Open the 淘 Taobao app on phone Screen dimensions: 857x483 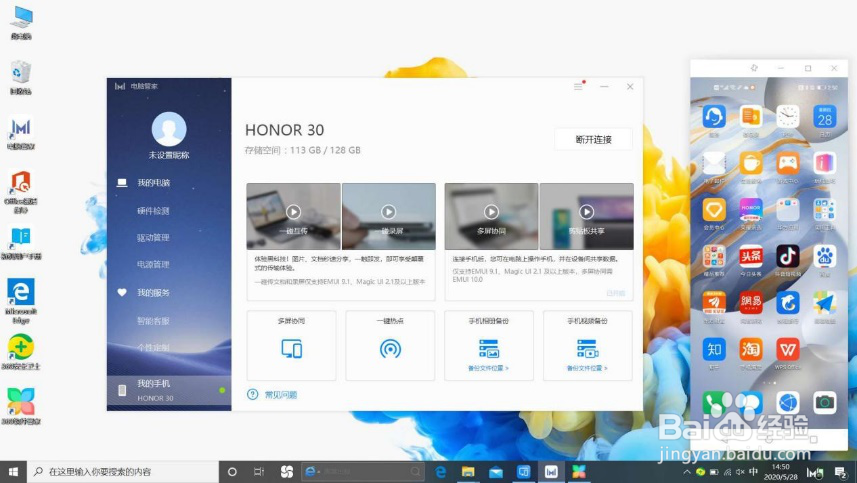[751, 349]
